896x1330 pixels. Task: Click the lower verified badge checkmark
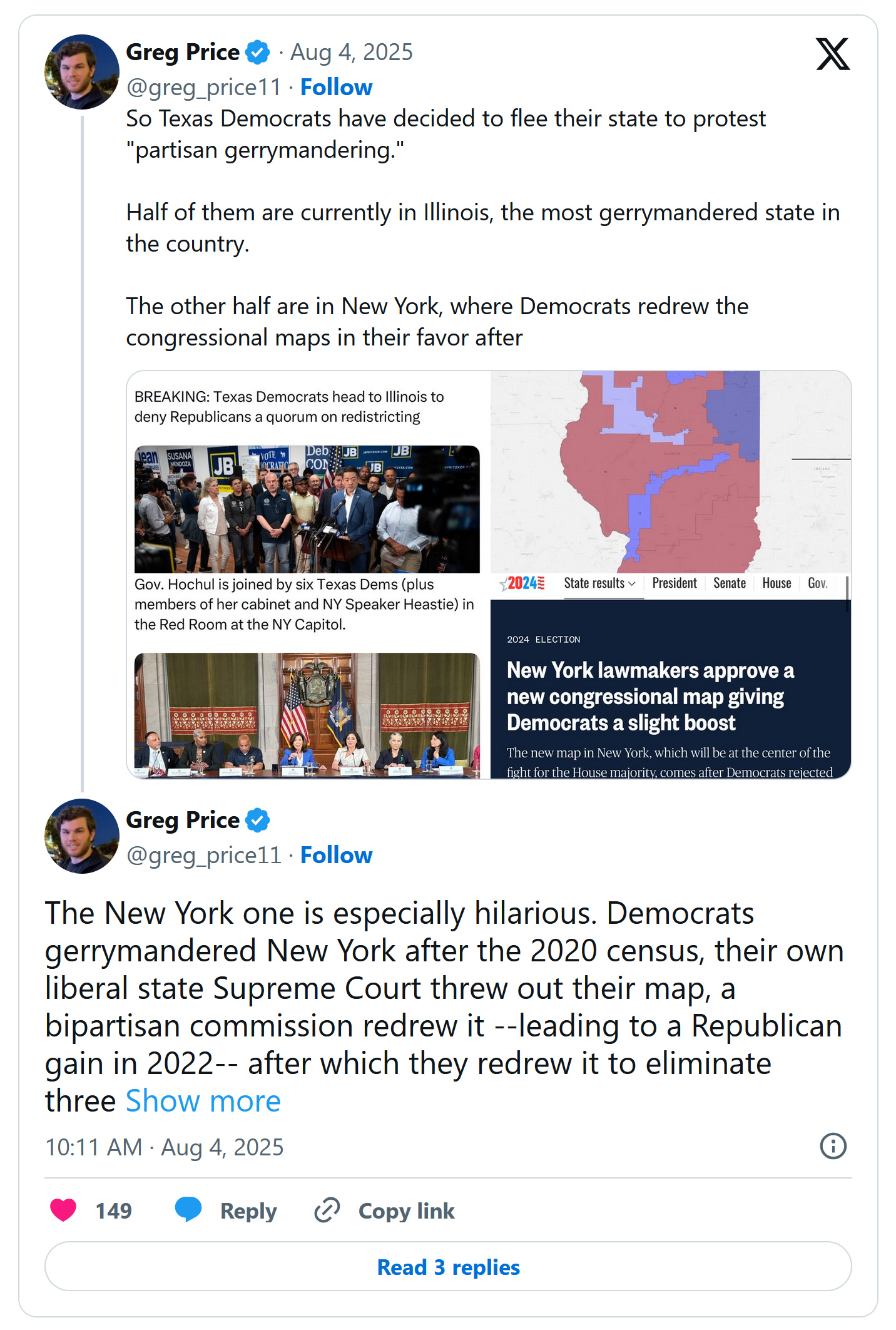[258, 820]
